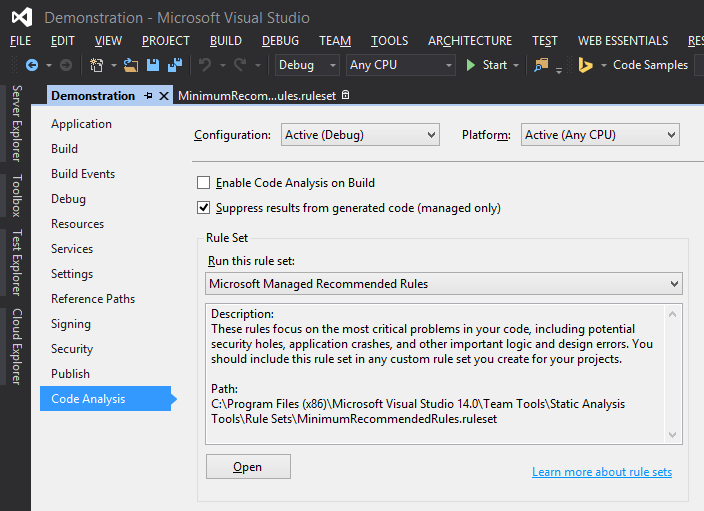Open the PROJECT menu
The height and width of the screenshot is (511, 704).
(166, 41)
